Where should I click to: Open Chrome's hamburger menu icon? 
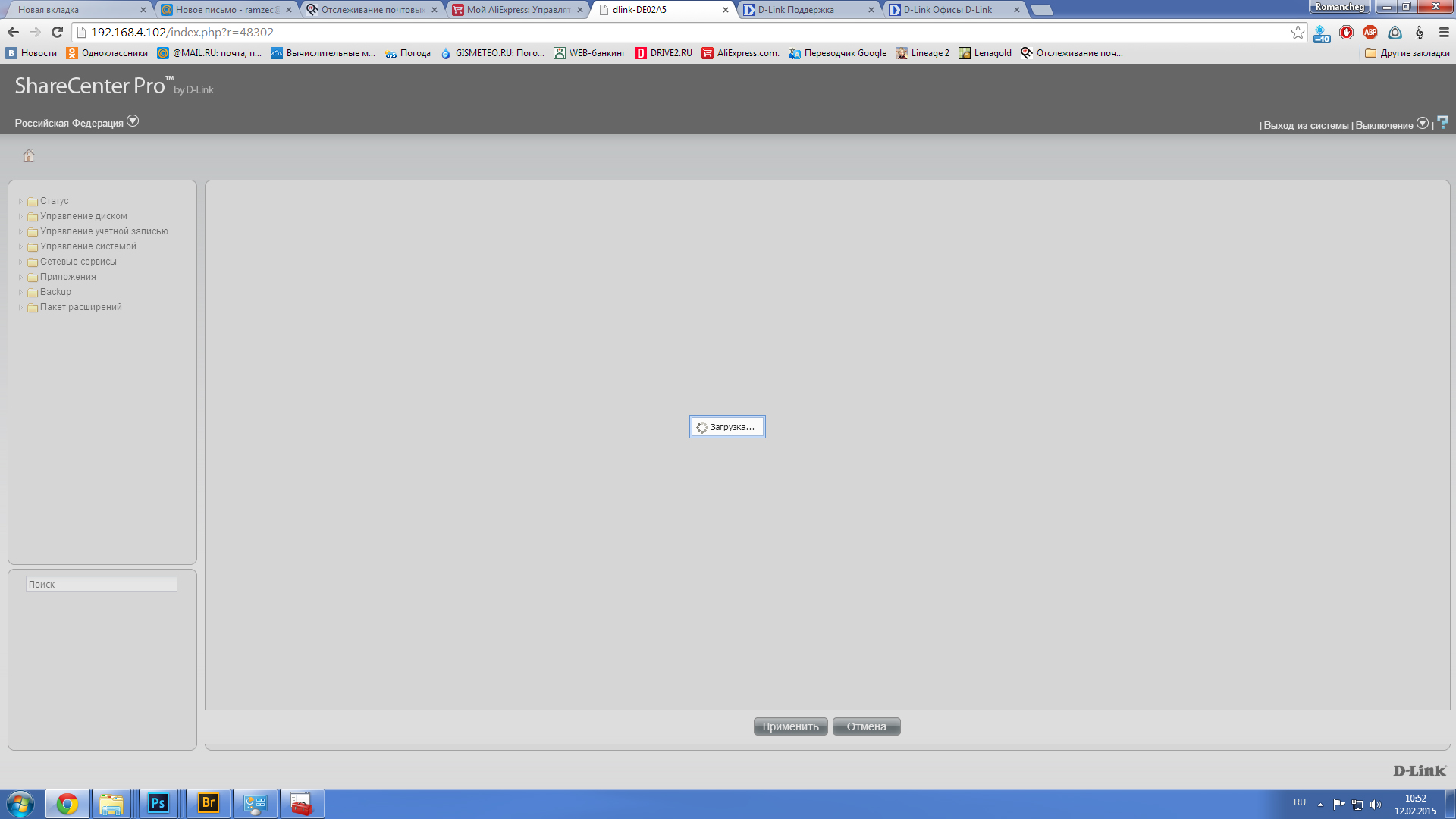1443,32
